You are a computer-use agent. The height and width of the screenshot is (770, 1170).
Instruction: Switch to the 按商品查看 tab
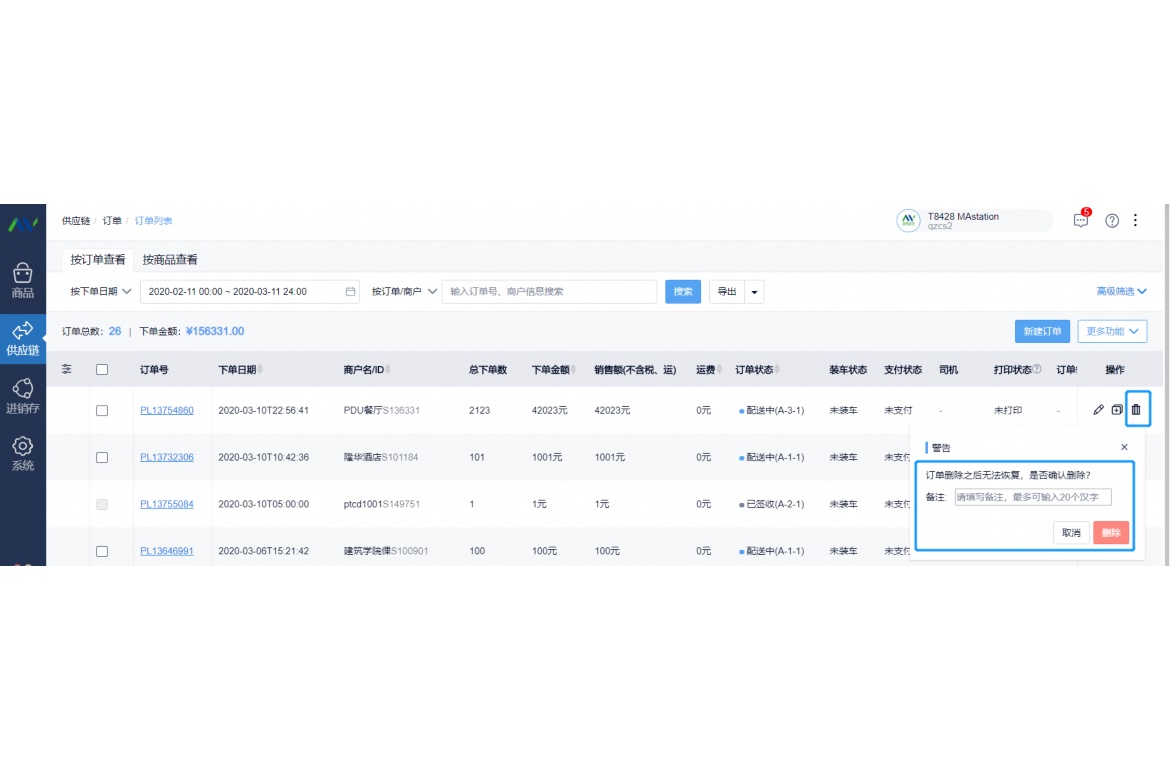pyautogui.click(x=170, y=260)
